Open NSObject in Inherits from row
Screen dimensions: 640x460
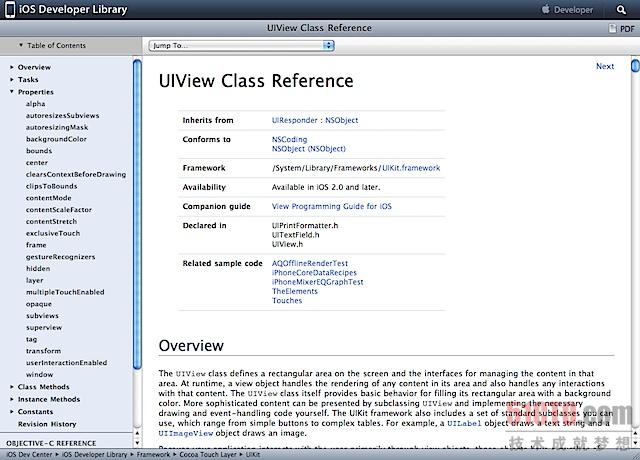(x=342, y=120)
